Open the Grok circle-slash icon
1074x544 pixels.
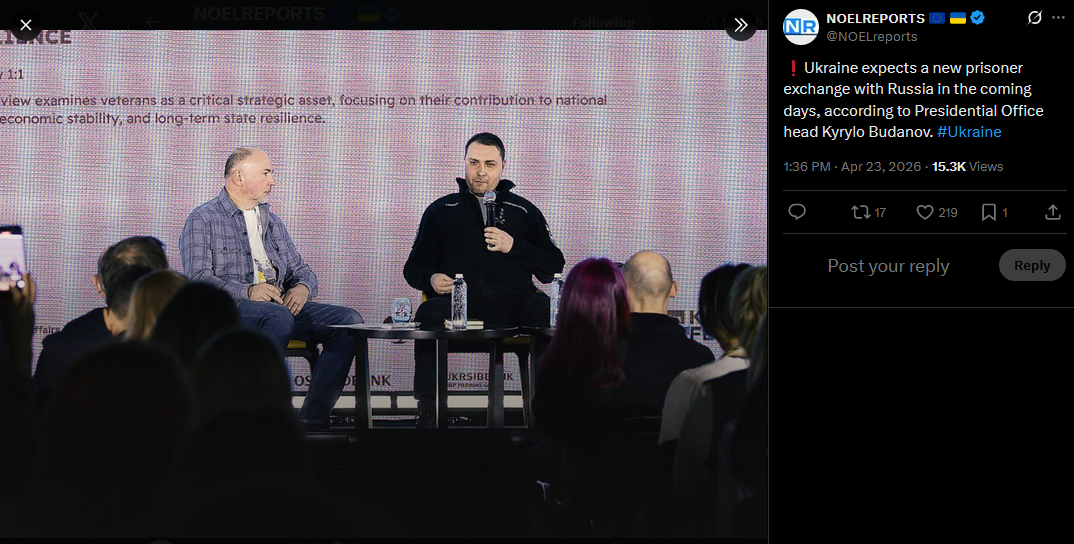click(1034, 18)
